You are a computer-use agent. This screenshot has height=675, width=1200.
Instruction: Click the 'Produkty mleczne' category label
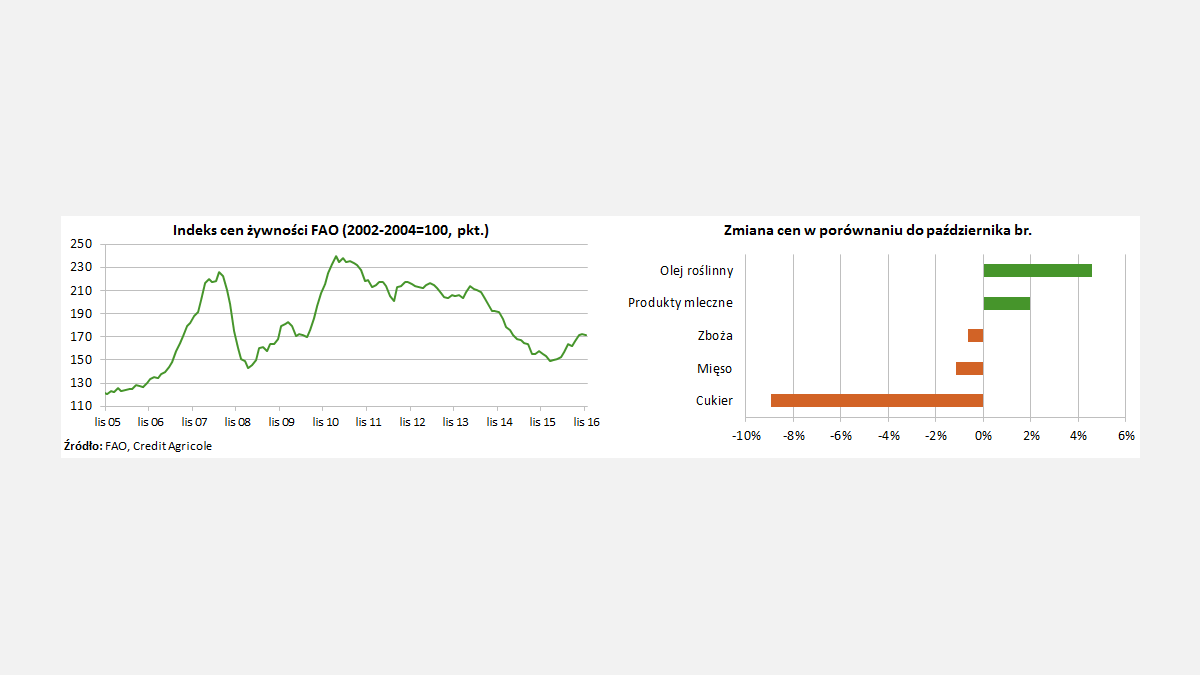click(x=680, y=303)
